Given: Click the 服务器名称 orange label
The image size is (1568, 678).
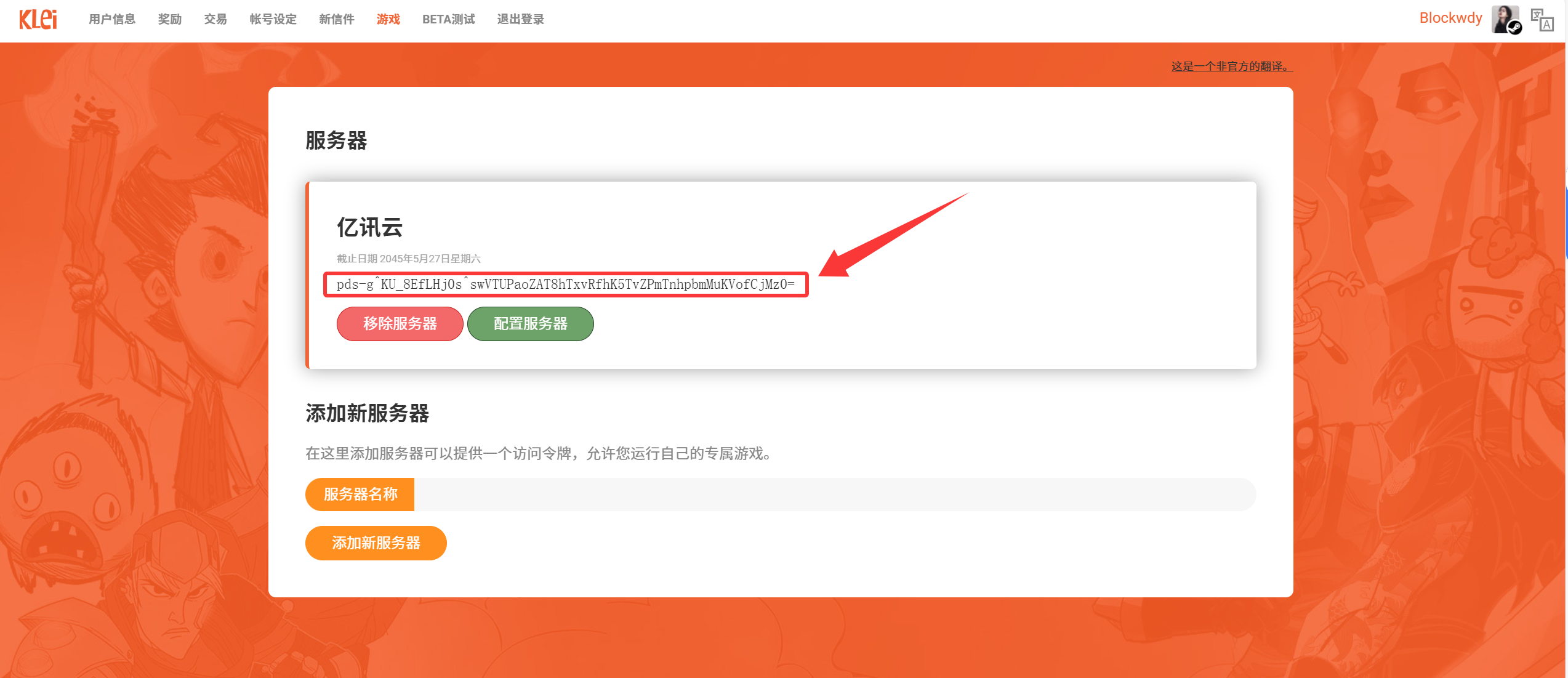Looking at the screenshot, I should click(360, 494).
